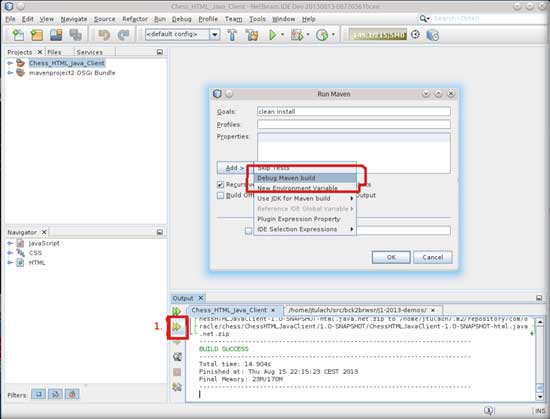550x419 pixels.
Task: Toggle the third Navigator filter button
Action: tap(72, 394)
